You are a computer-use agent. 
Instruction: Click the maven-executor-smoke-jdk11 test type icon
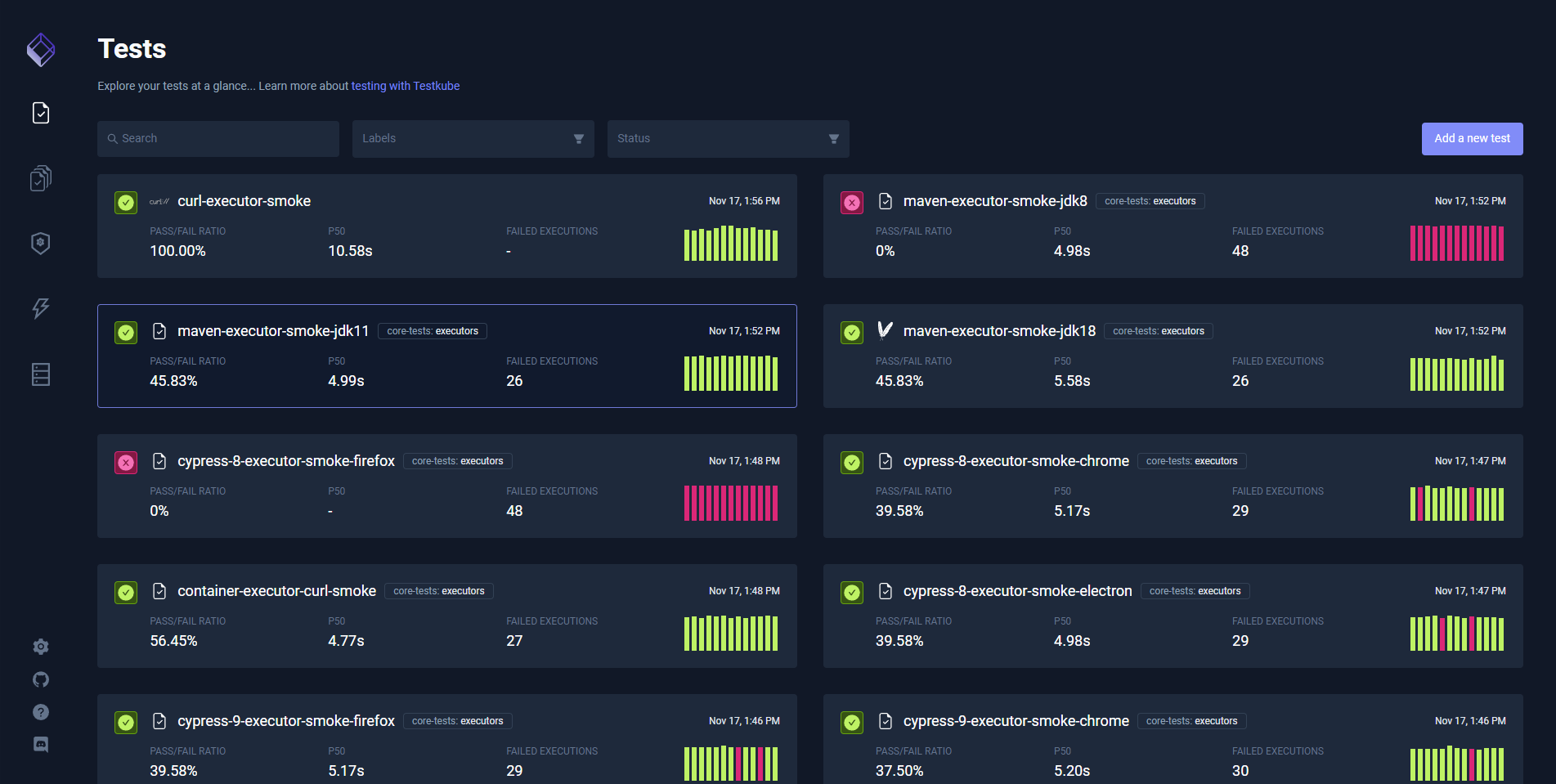[x=159, y=331]
